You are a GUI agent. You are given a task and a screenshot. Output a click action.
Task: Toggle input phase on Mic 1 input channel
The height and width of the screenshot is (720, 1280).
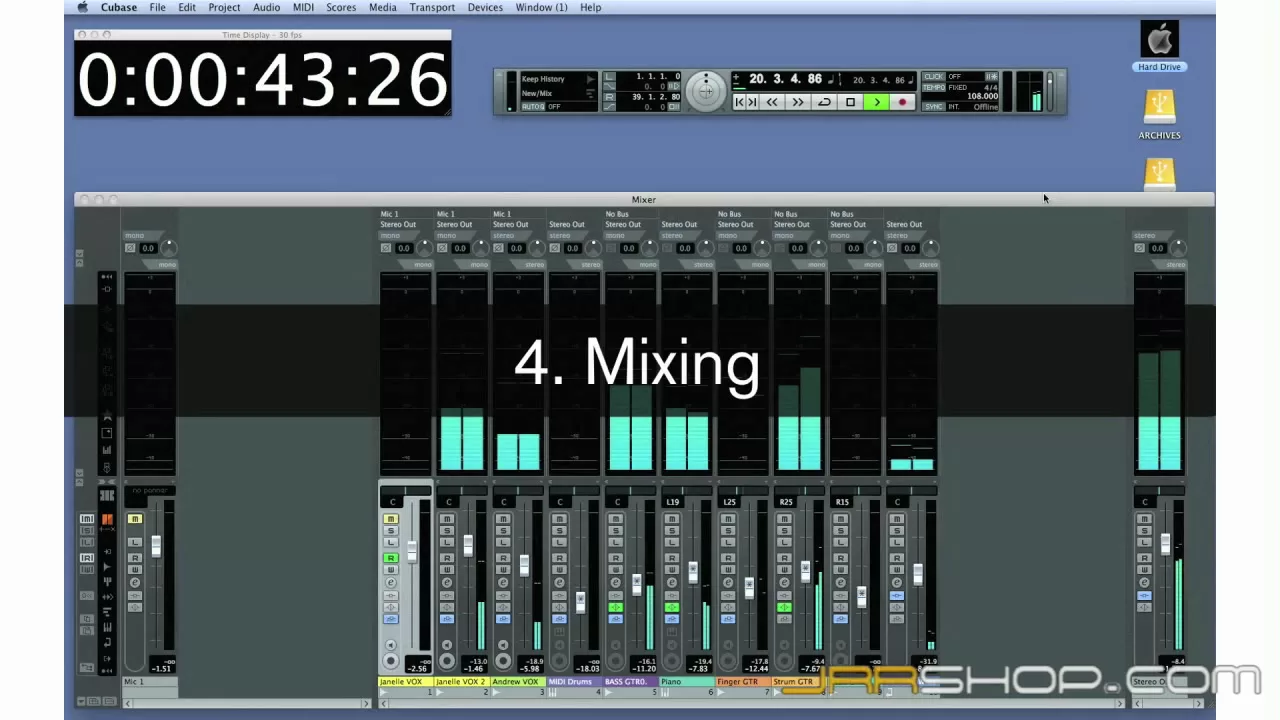pos(131,248)
